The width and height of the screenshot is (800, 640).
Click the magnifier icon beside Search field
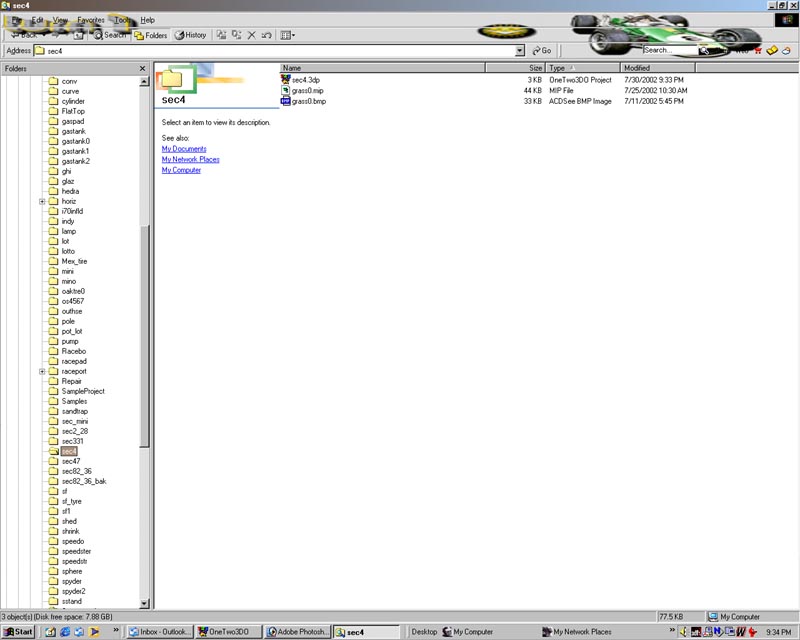(x=704, y=51)
